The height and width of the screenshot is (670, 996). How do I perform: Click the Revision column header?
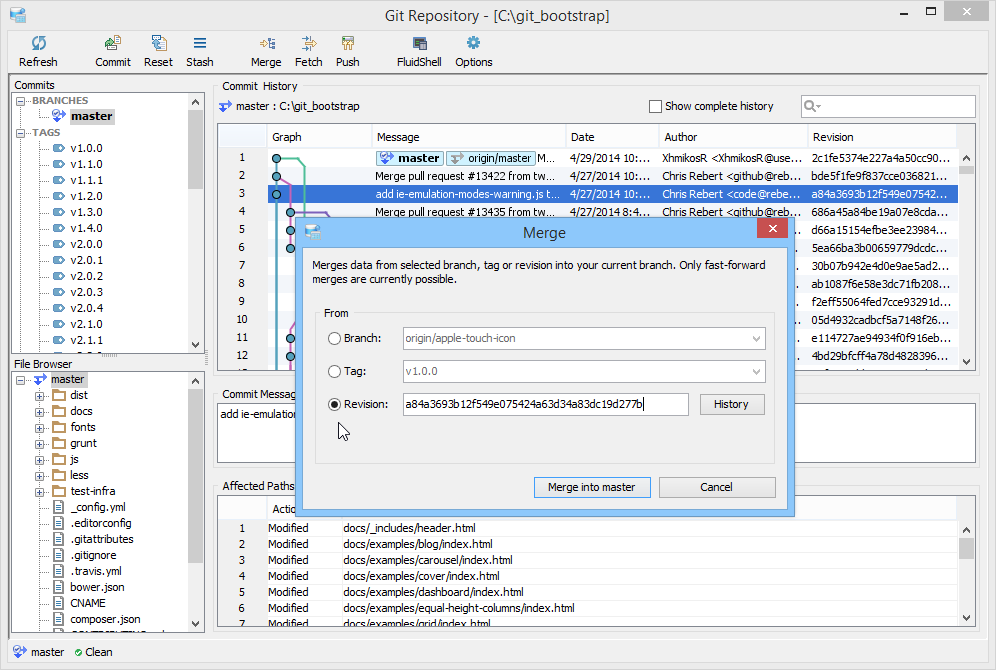click(882, 137)
